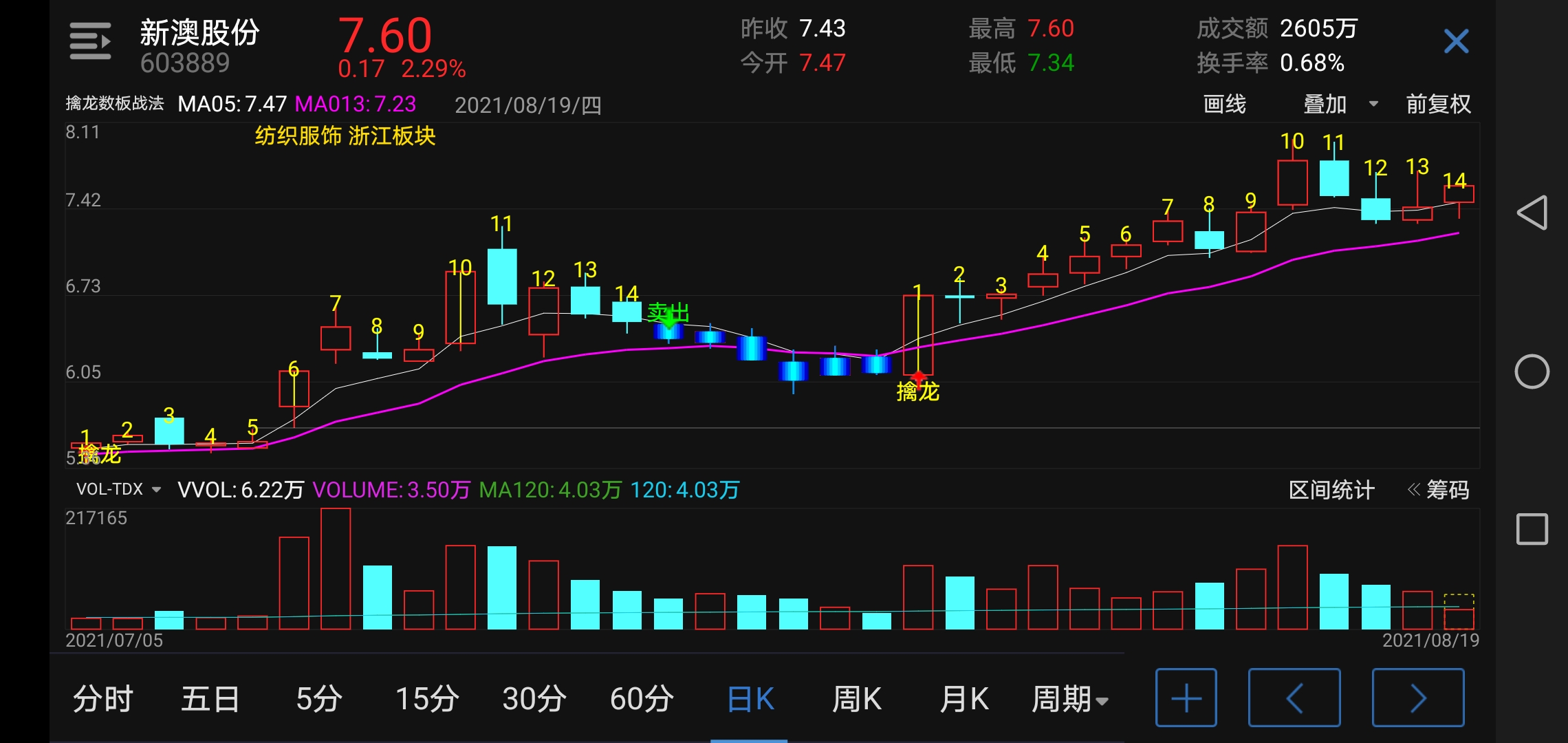Image resolution: width=1568 pixels, height=743 pixels.
Task: Close the chart with X icon
Action: (x=1456, y=41)
